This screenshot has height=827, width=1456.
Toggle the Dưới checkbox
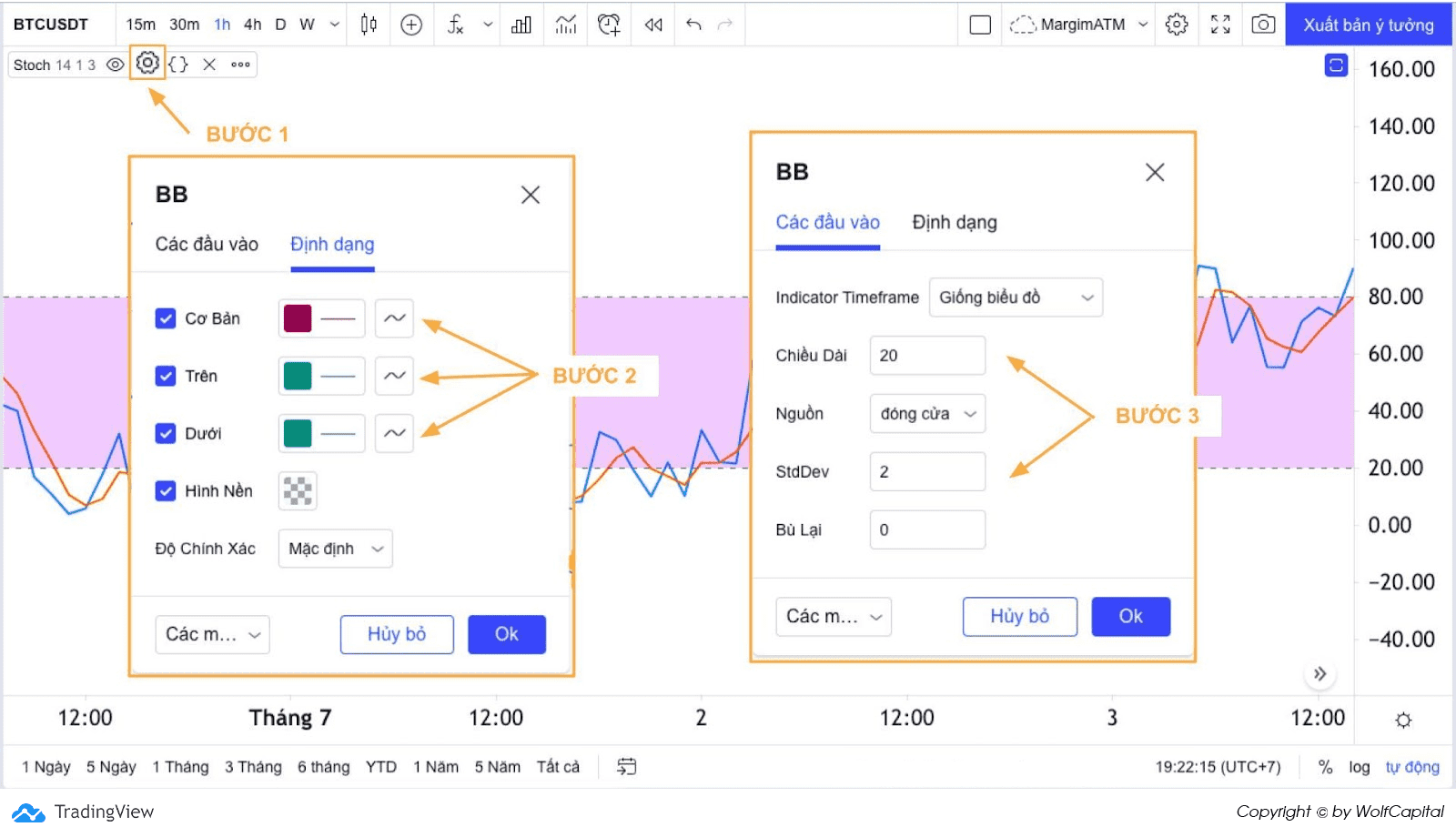tap(166, 433)
